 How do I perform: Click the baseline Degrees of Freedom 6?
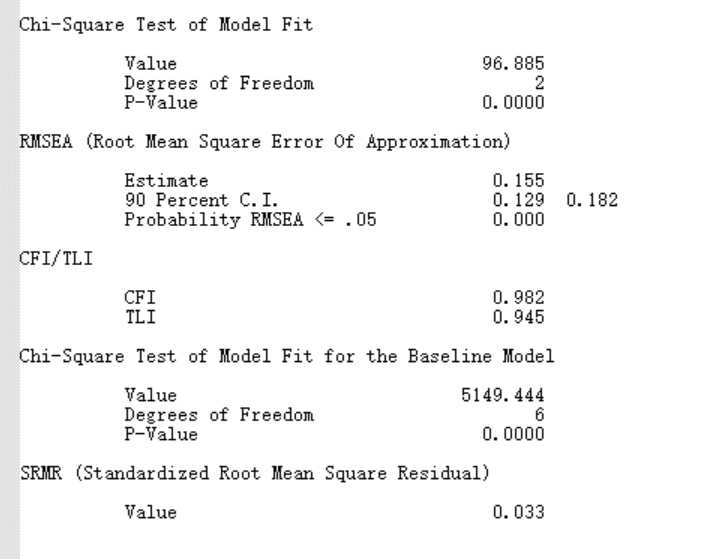coord(540,415)
